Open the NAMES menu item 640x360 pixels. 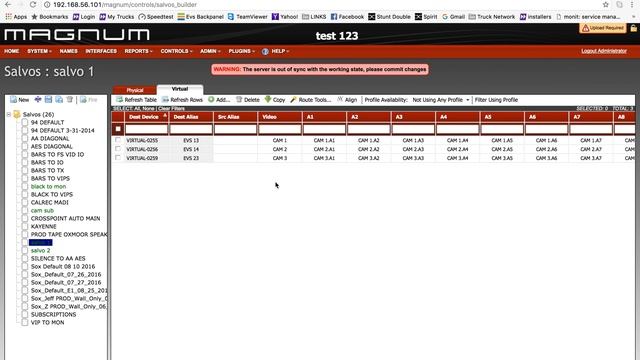click(x=68, y=51)
